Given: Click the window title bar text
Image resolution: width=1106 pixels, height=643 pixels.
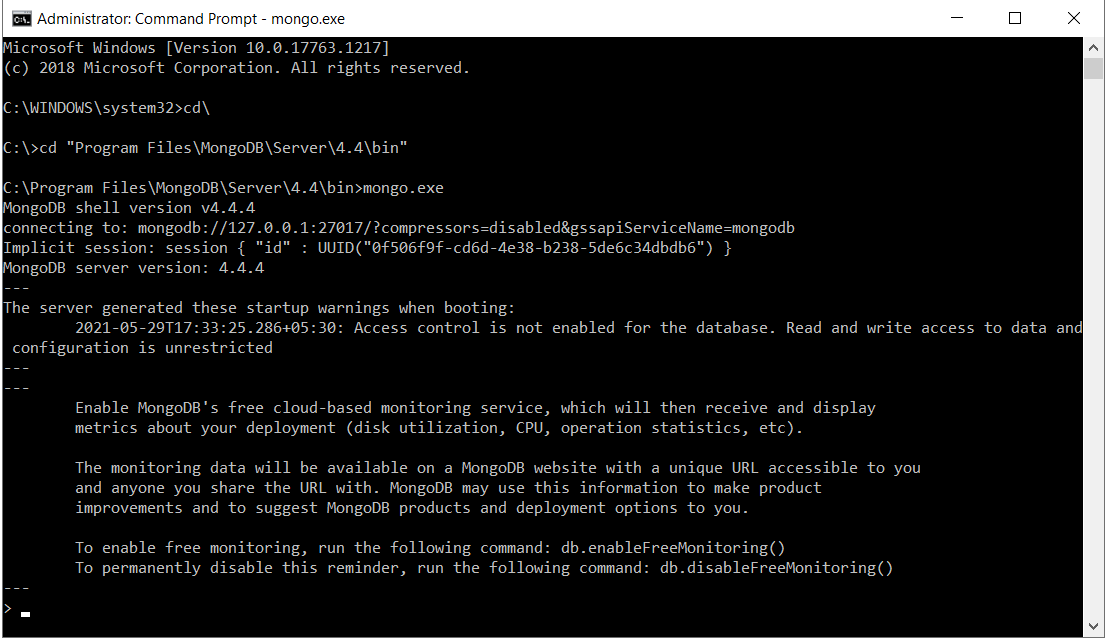Looking at the screenshot, I should pyautogui.click(x=190, y=19).
